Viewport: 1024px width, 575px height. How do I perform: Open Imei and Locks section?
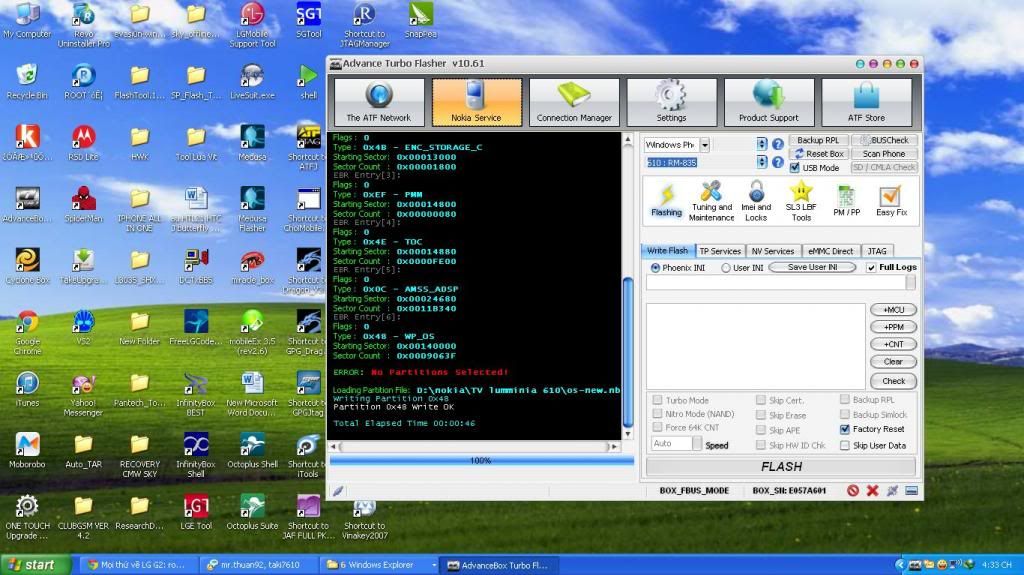pyautogui.click(x=756, y=201)
